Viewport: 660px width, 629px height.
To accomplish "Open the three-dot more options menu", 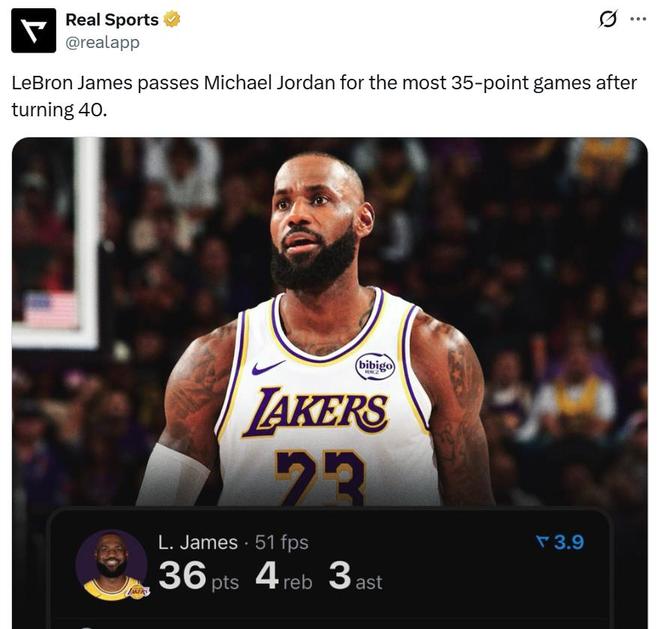I will tap(637, 19).
